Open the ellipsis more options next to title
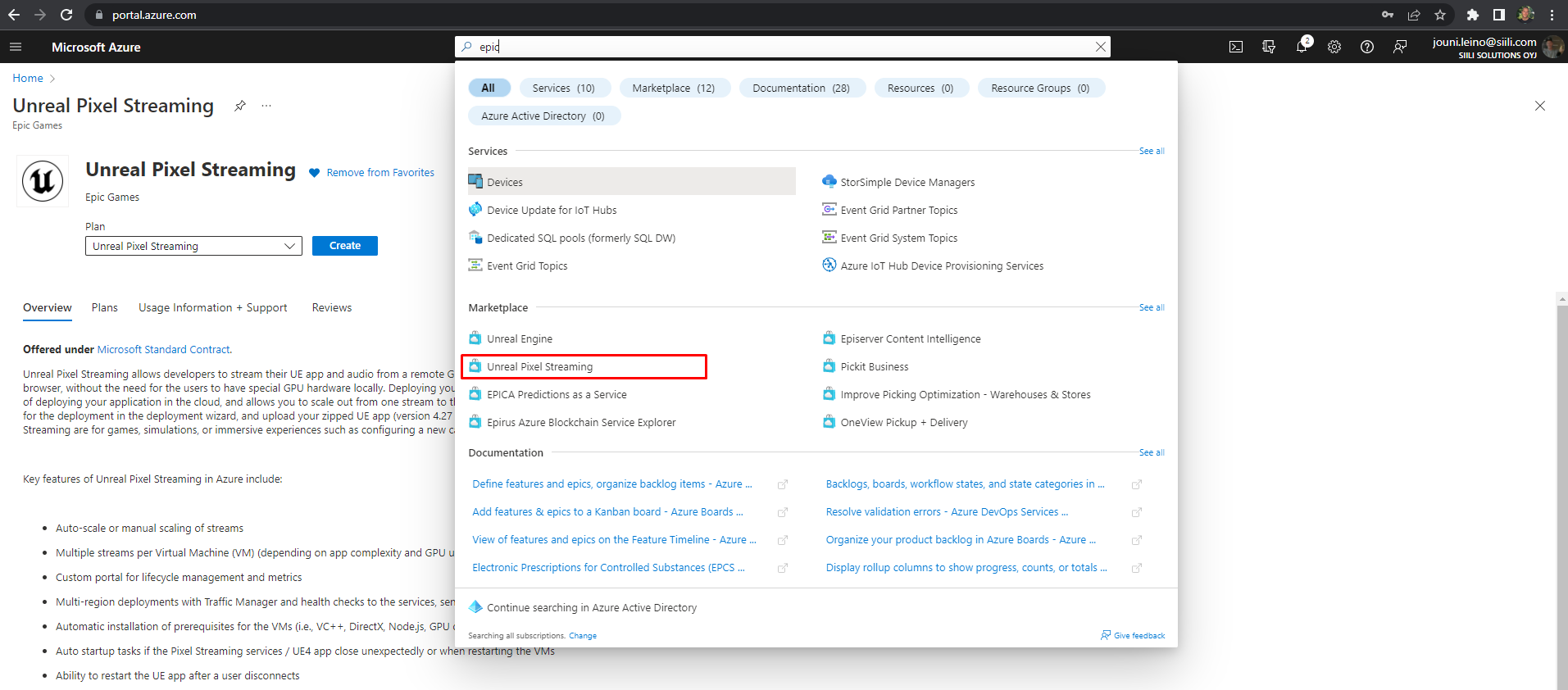The height and width of the screenshot is (690, 1568). click(266, 106)
